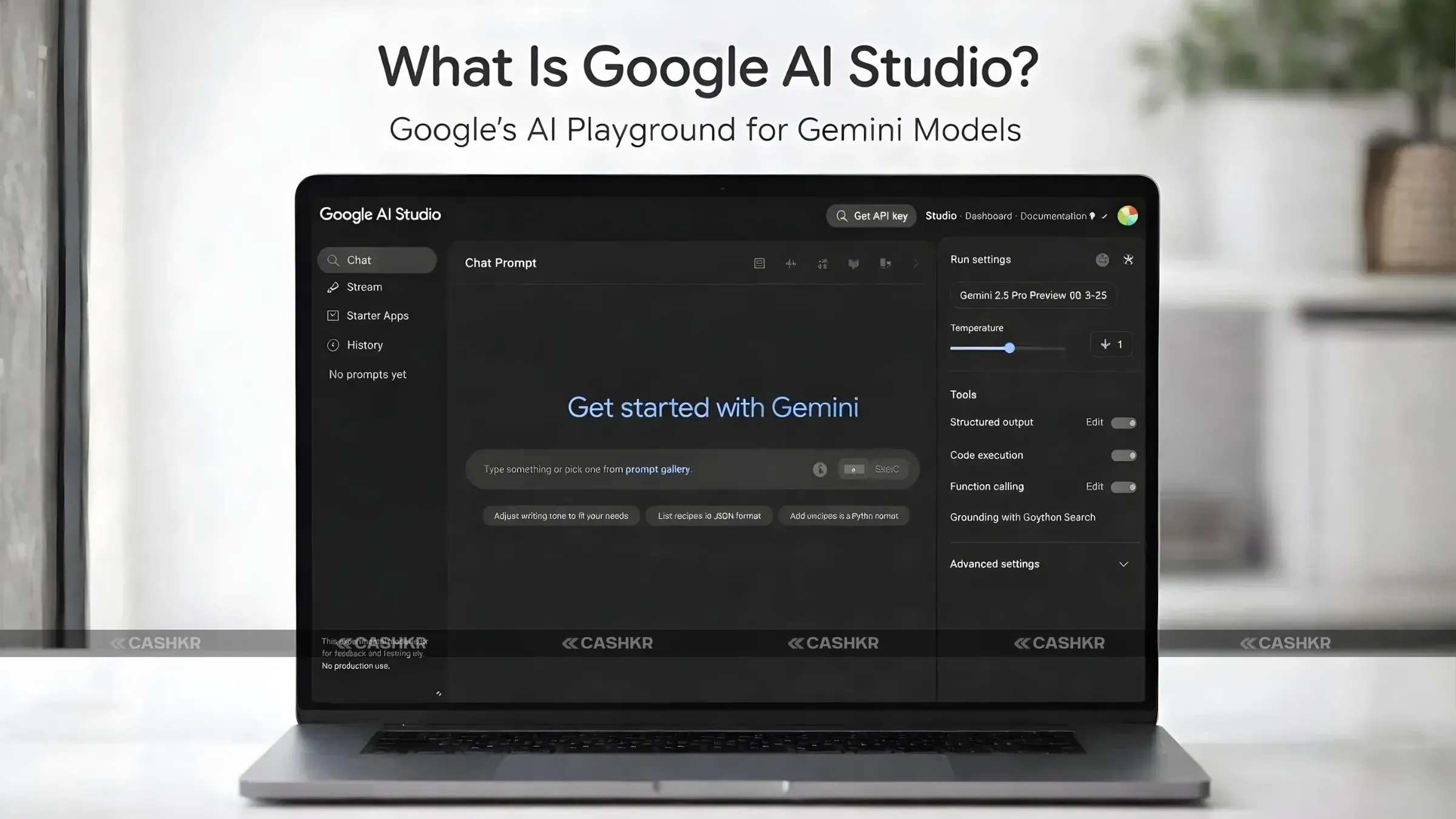Click the compare models icon in the toolbar

(822, 263)
